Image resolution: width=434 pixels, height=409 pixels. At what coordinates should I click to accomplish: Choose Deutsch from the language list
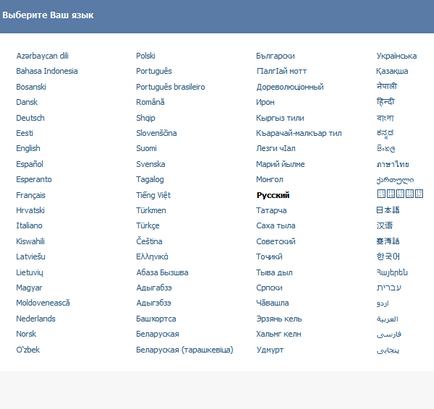click(x=30, y=118)
